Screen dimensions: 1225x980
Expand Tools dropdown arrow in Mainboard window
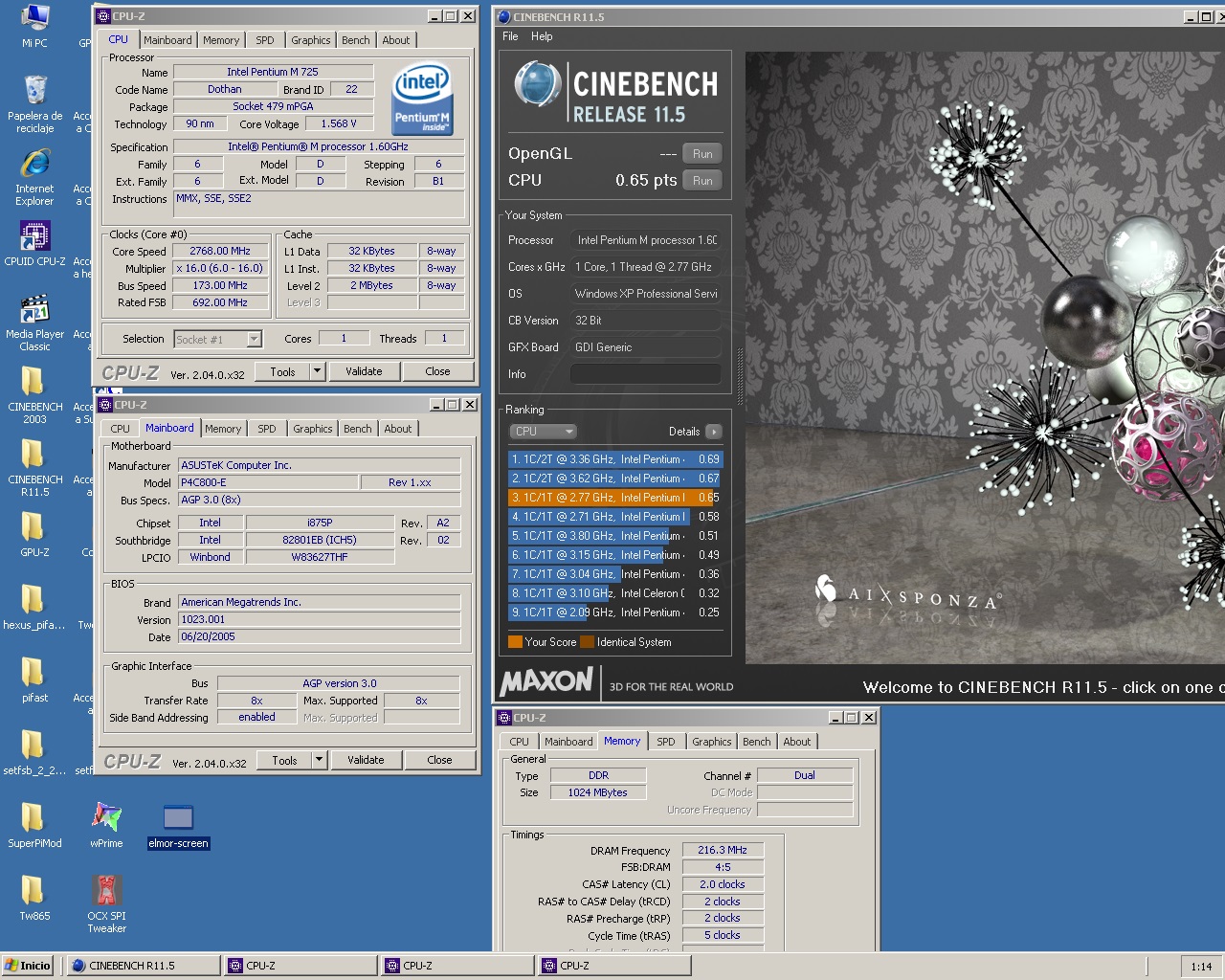pos(320,760)
